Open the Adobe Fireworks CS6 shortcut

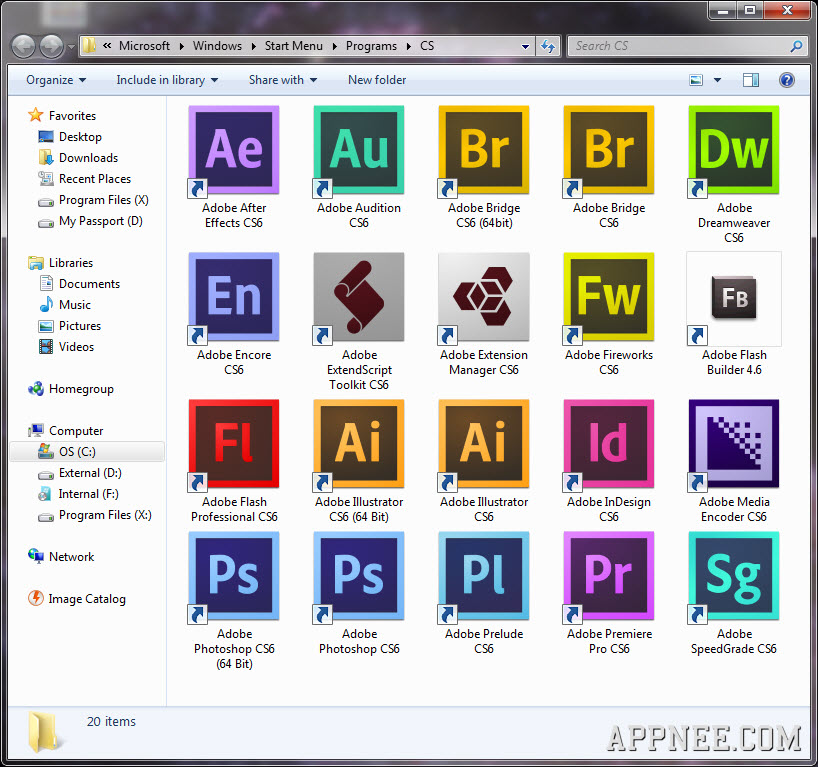[609, 297]
